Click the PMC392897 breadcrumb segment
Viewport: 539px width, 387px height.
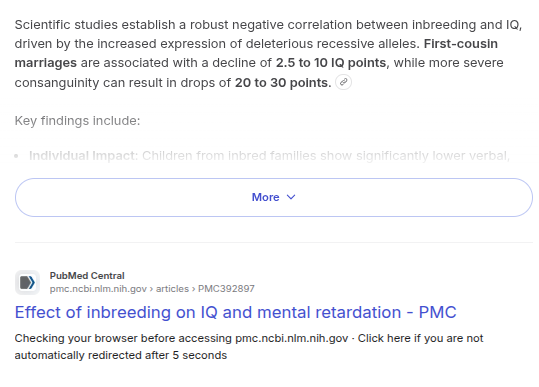[x=226, y=289]
